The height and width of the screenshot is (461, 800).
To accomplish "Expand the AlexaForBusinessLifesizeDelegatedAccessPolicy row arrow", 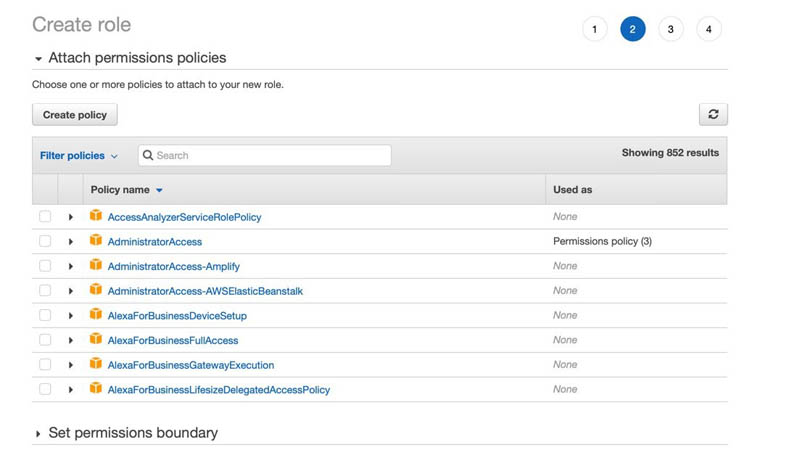I will pos(71,390).
